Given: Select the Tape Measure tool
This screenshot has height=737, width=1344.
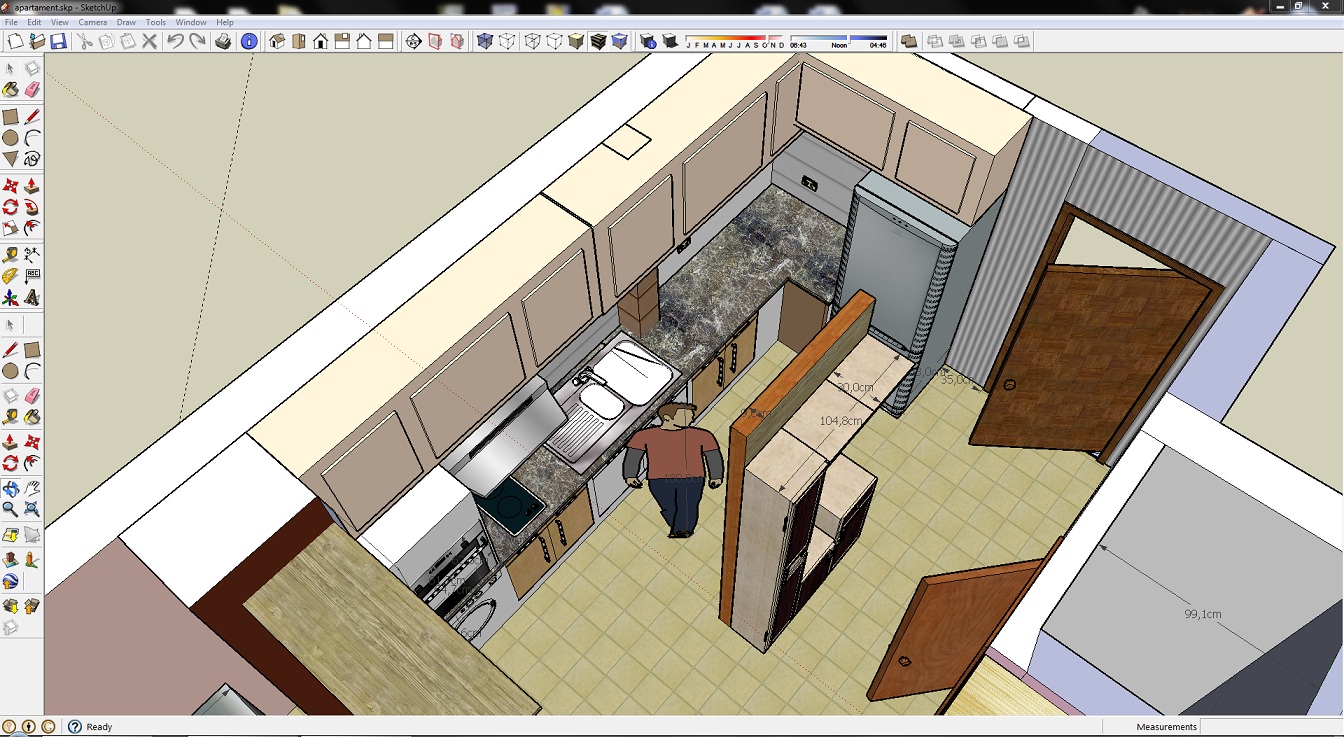Looking at the screenshot, I should pyautogui.click(x=10, y=255).
